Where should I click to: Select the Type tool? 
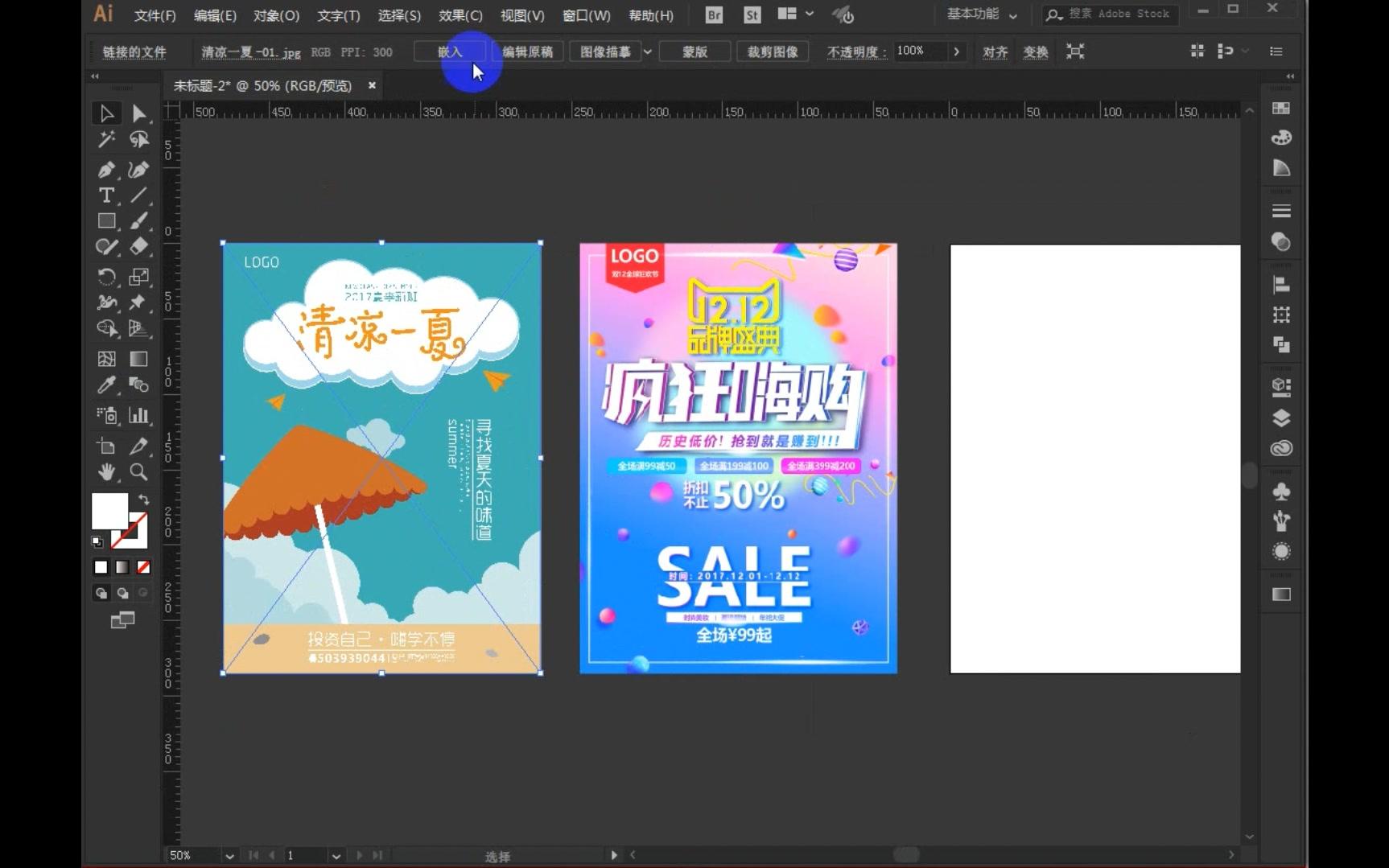pyautogui.click(x=105, y=195)
